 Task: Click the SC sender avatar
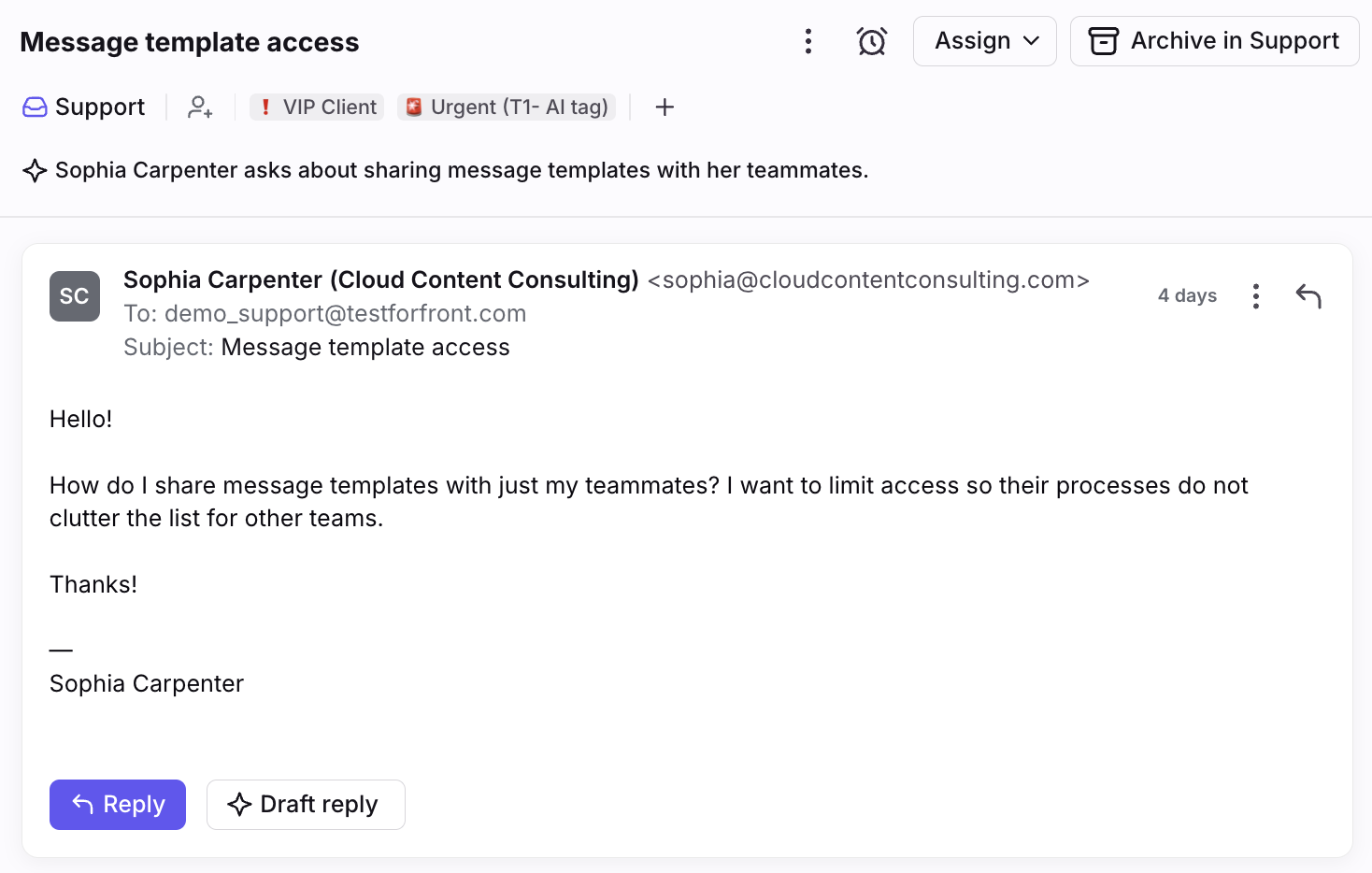click(75, 296)
